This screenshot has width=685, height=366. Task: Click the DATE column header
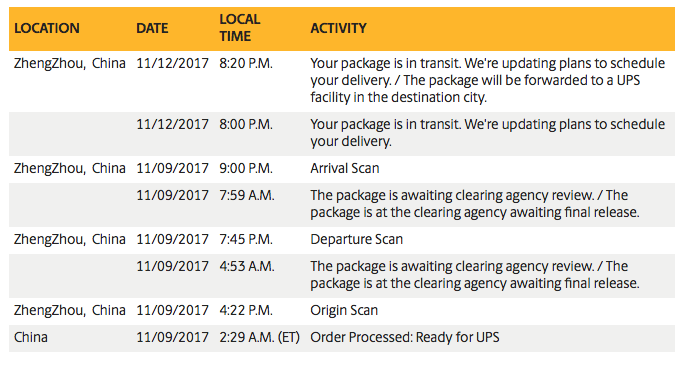pyautogui.click(x=152, y=28)
